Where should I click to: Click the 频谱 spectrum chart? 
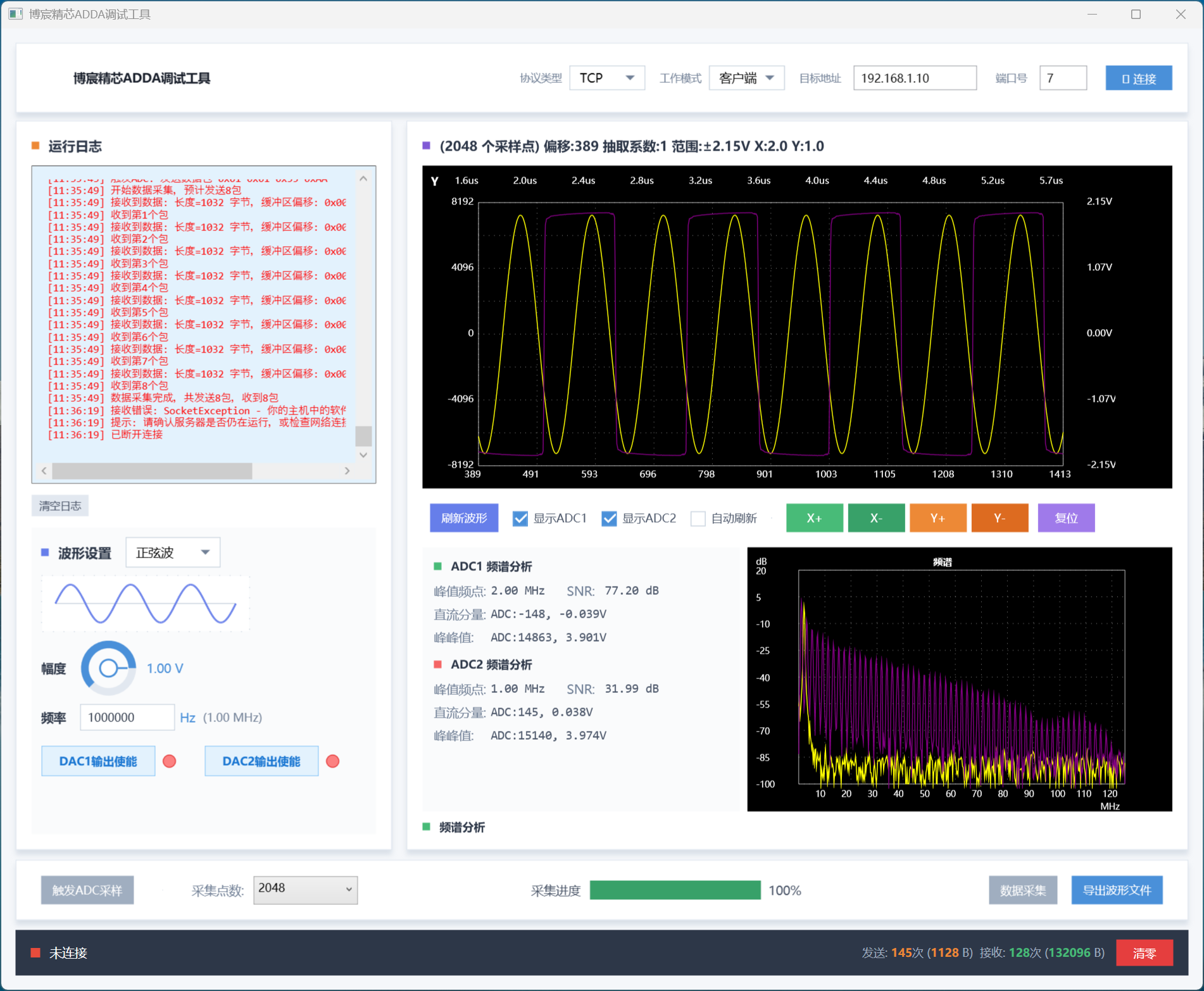[x=960, y=679]
